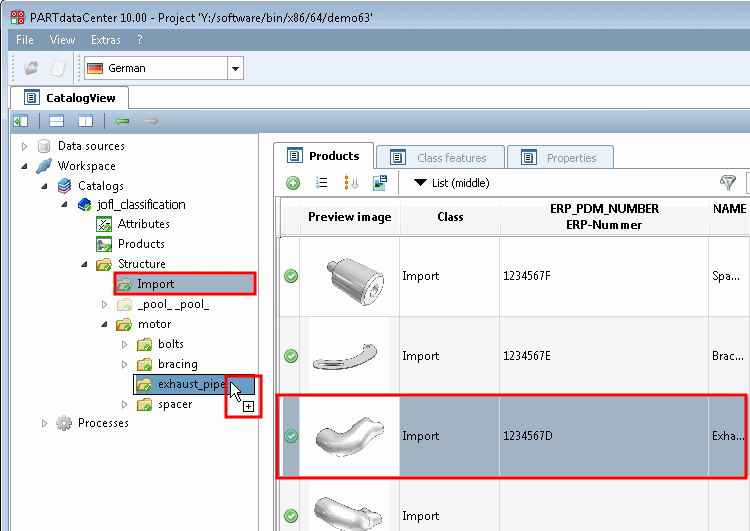The width and height of the screenshot is (750, 531).
Task: Select the Import folder in Structure
Action: tap(156, 284)
